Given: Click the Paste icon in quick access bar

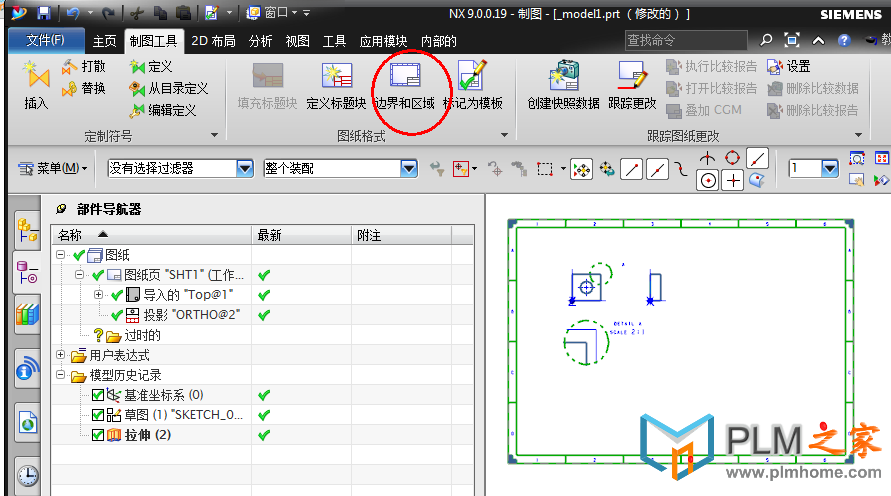Looking at the screenshot, I should 184,12.
